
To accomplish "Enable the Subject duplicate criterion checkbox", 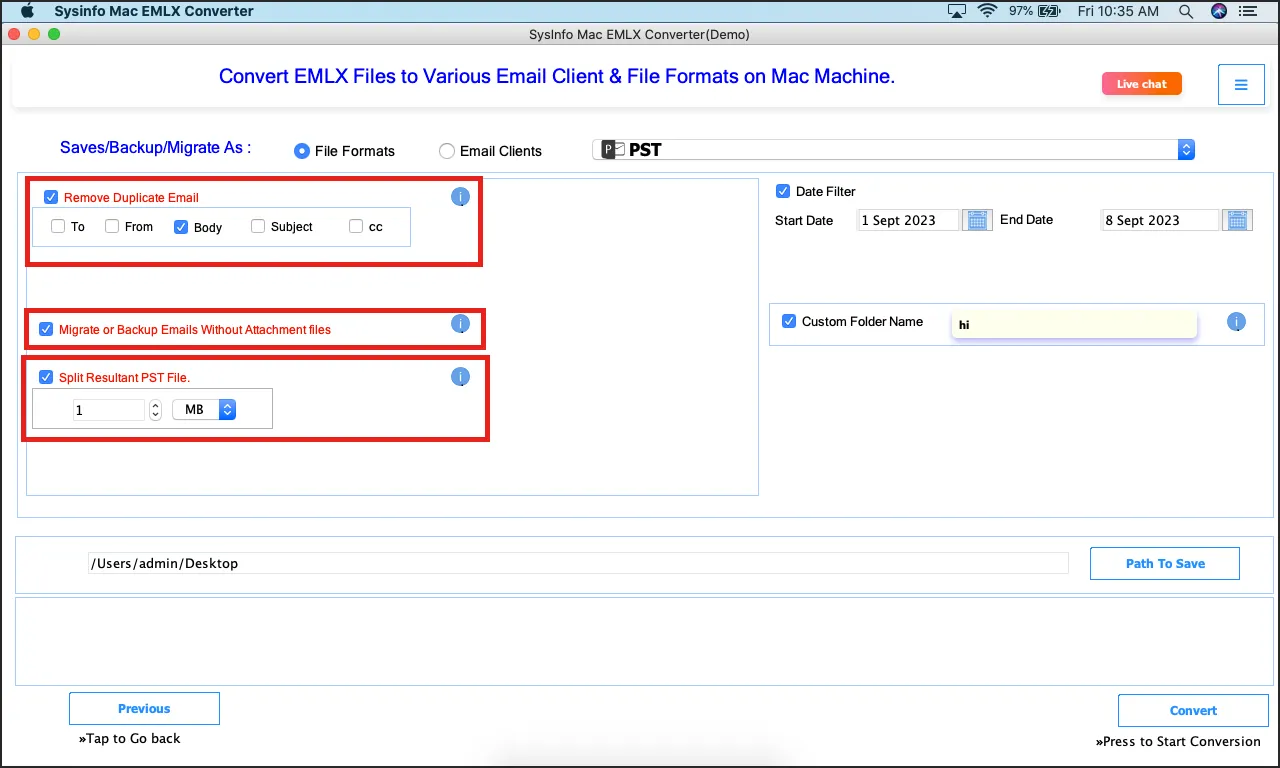I will click(258, 227).
